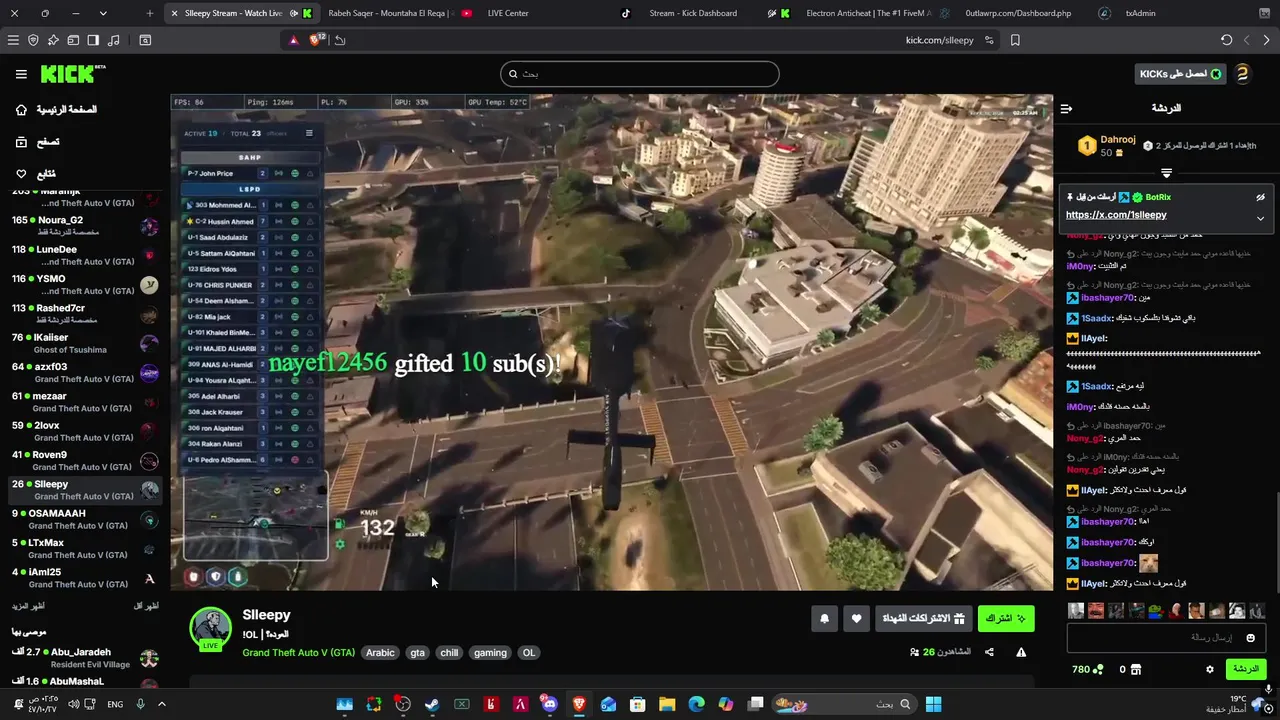The height and width of the screenshot is (720, 1280).
Task: Reload the page
Action: click(1227, 40)
